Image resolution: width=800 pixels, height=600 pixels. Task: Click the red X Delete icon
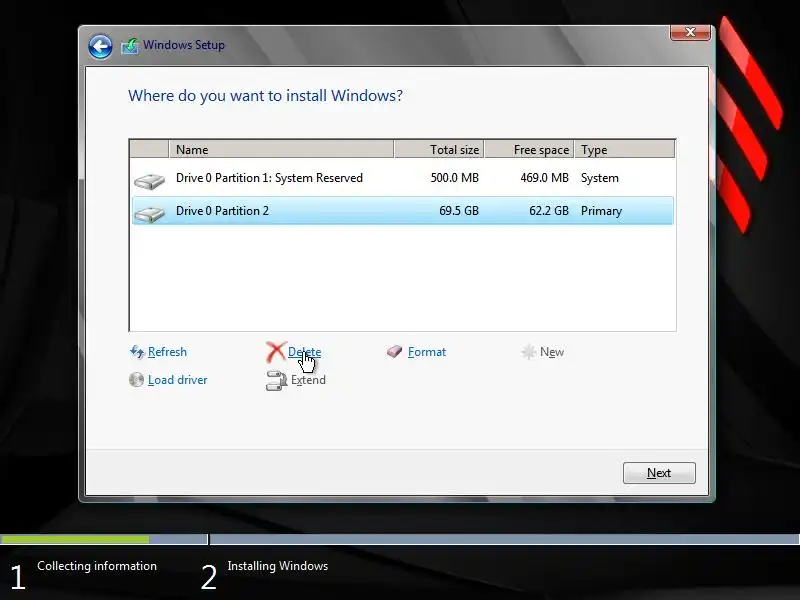[276, 352]
